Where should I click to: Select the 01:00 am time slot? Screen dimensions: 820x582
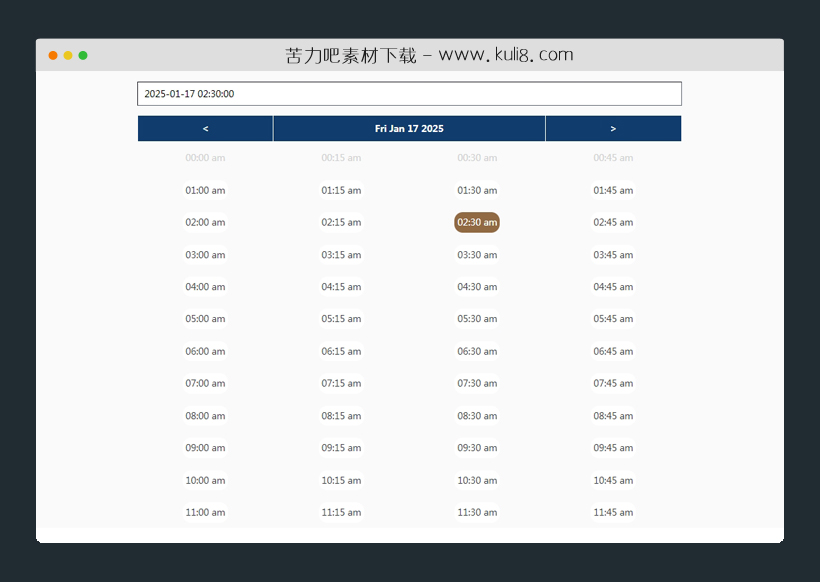(205, 190)
